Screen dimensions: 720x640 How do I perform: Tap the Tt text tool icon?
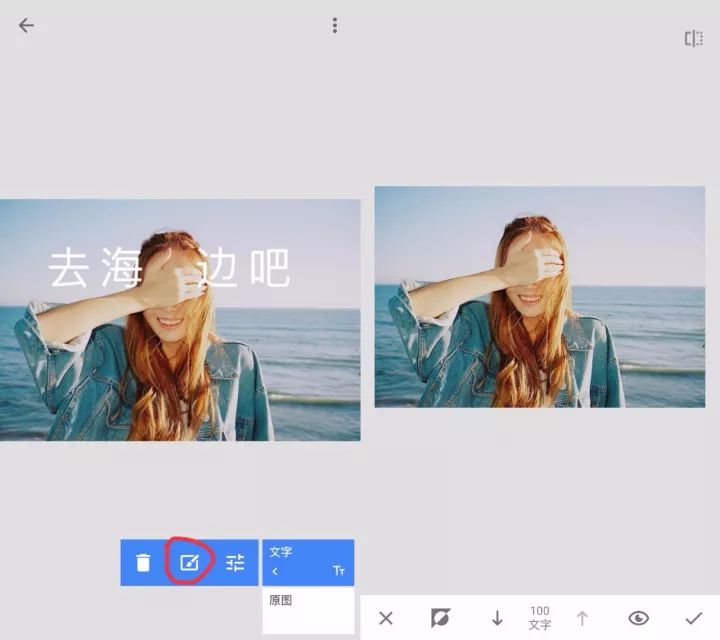click(339, 571)
